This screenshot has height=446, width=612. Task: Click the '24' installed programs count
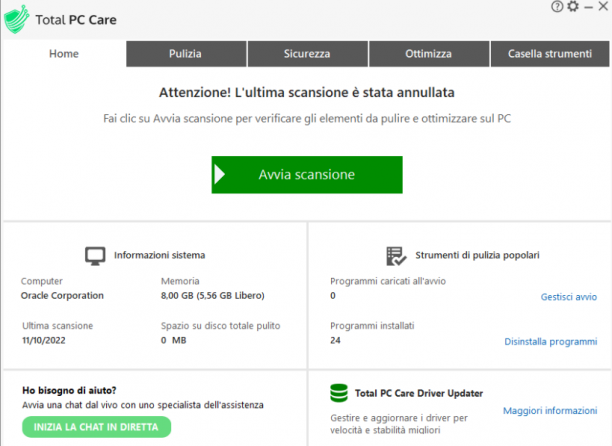point(335,341)
